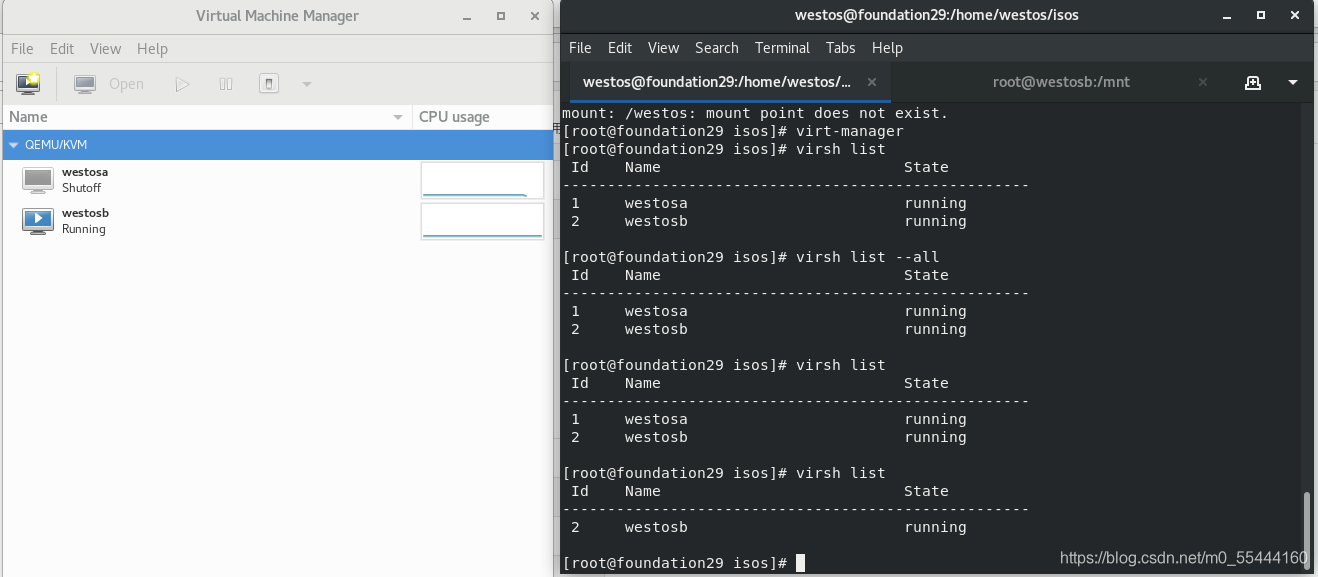Open Terminal menu in the terminal window
Screen dimensions: 1318x577
[782, 47]
